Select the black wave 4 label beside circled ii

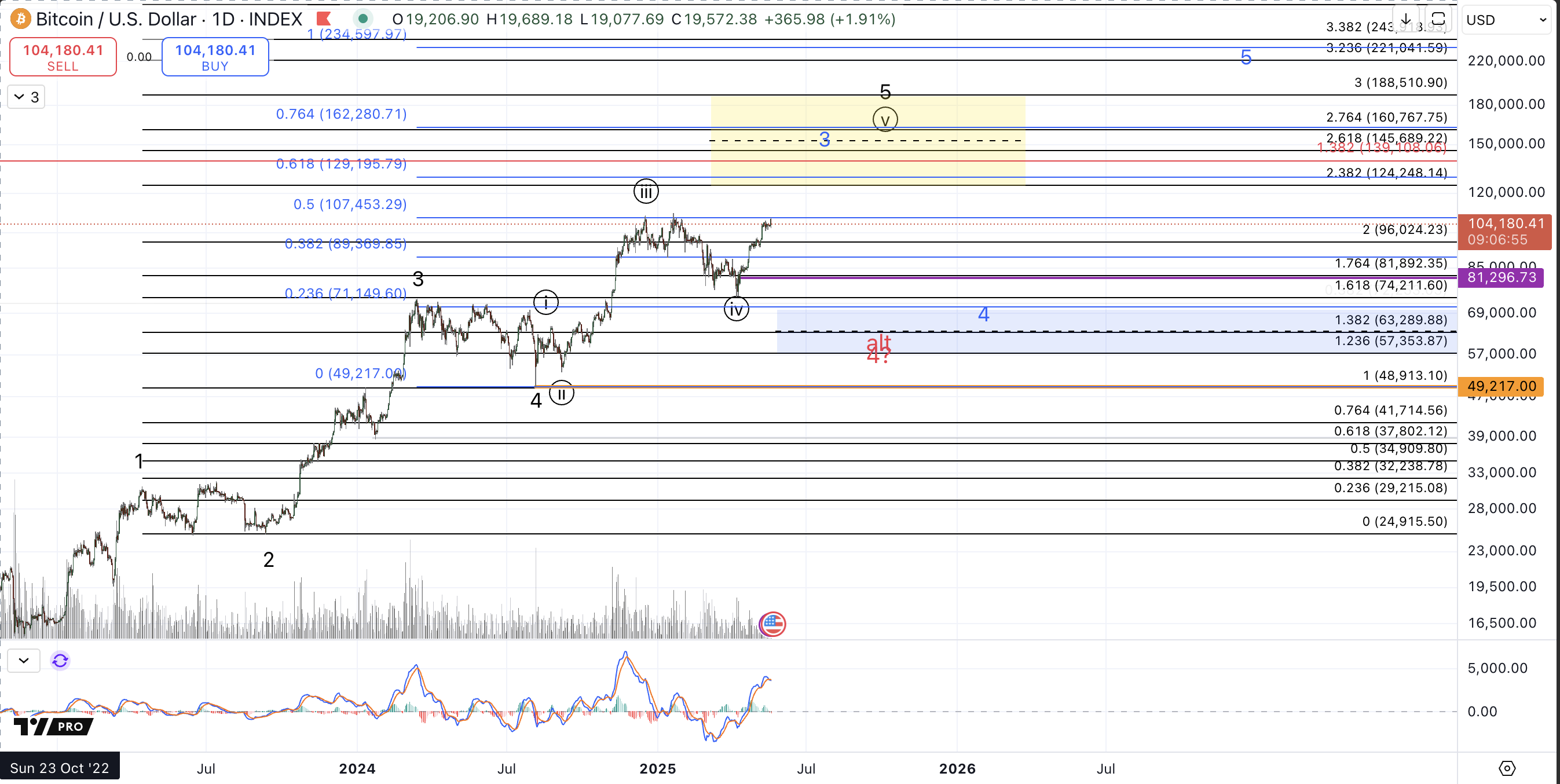535,400
